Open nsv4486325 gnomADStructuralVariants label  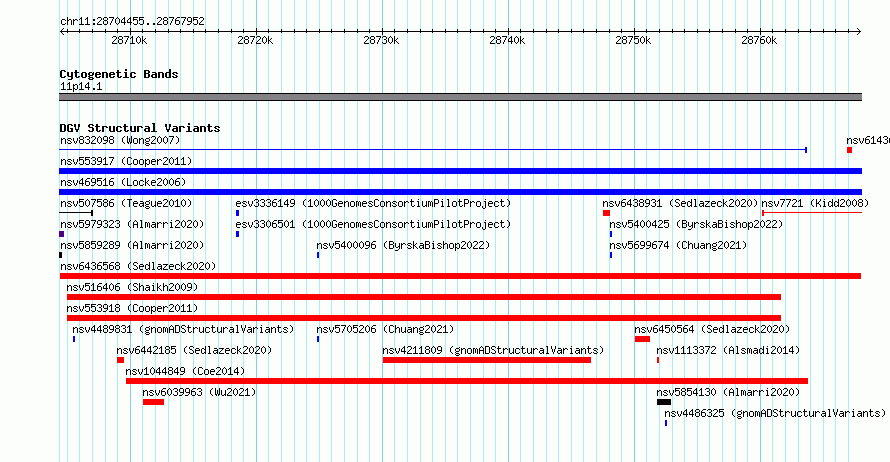[775, 413]
